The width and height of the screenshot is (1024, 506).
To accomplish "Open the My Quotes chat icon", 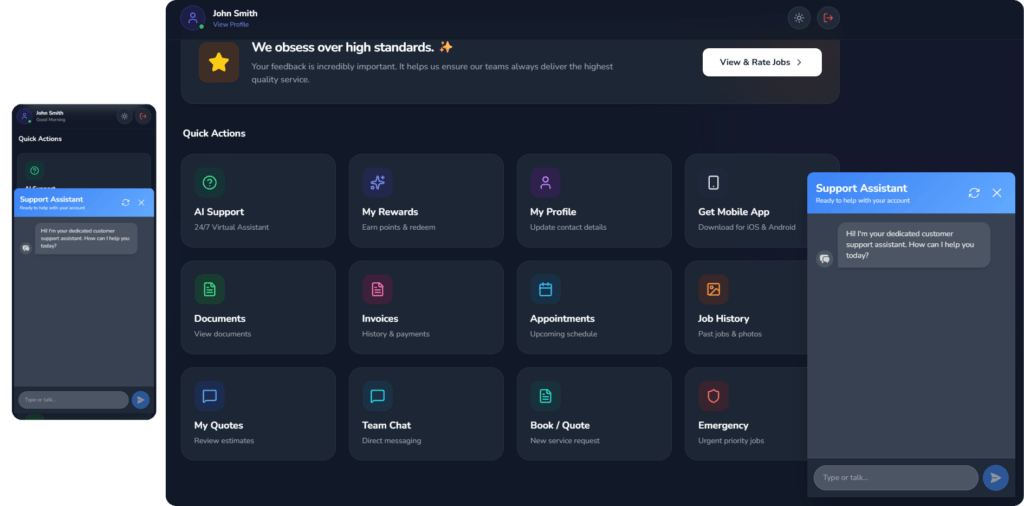I will click(x=210, y=396).
